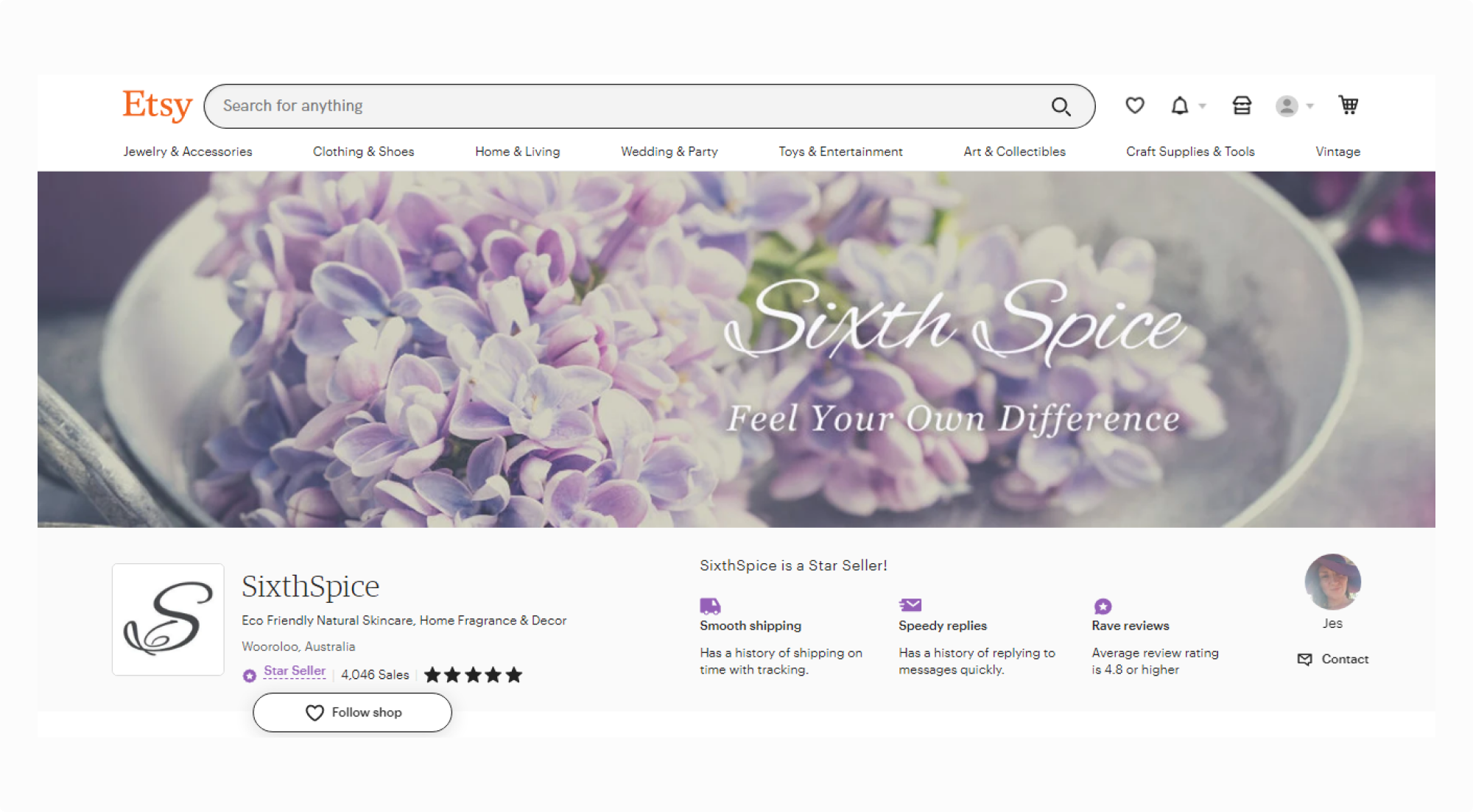Screen dimensions: 1473x812
Task: Open the account profile avatar icon
Action: 1287,106
